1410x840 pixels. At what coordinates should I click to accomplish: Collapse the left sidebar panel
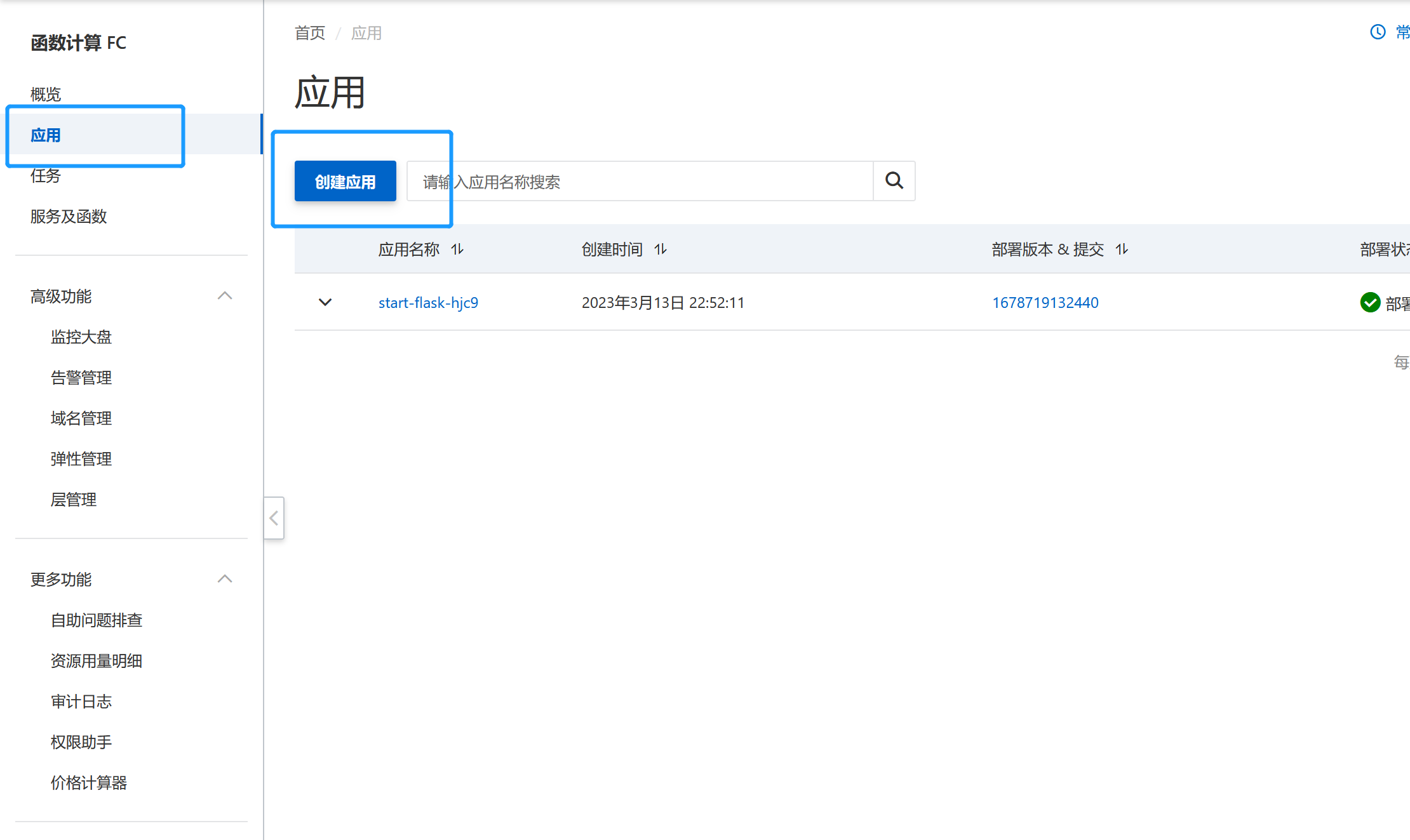click(x=274, y=518)
